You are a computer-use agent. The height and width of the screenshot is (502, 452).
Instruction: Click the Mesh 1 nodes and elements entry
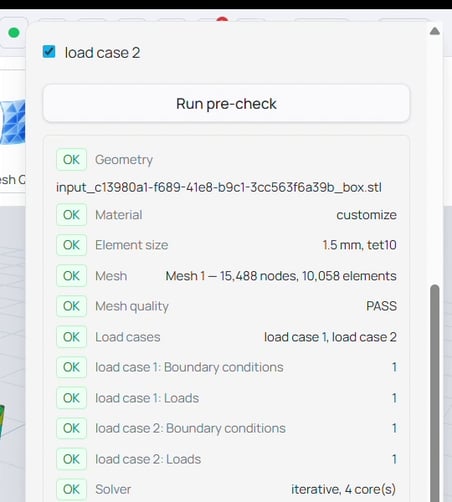[281, 276]
